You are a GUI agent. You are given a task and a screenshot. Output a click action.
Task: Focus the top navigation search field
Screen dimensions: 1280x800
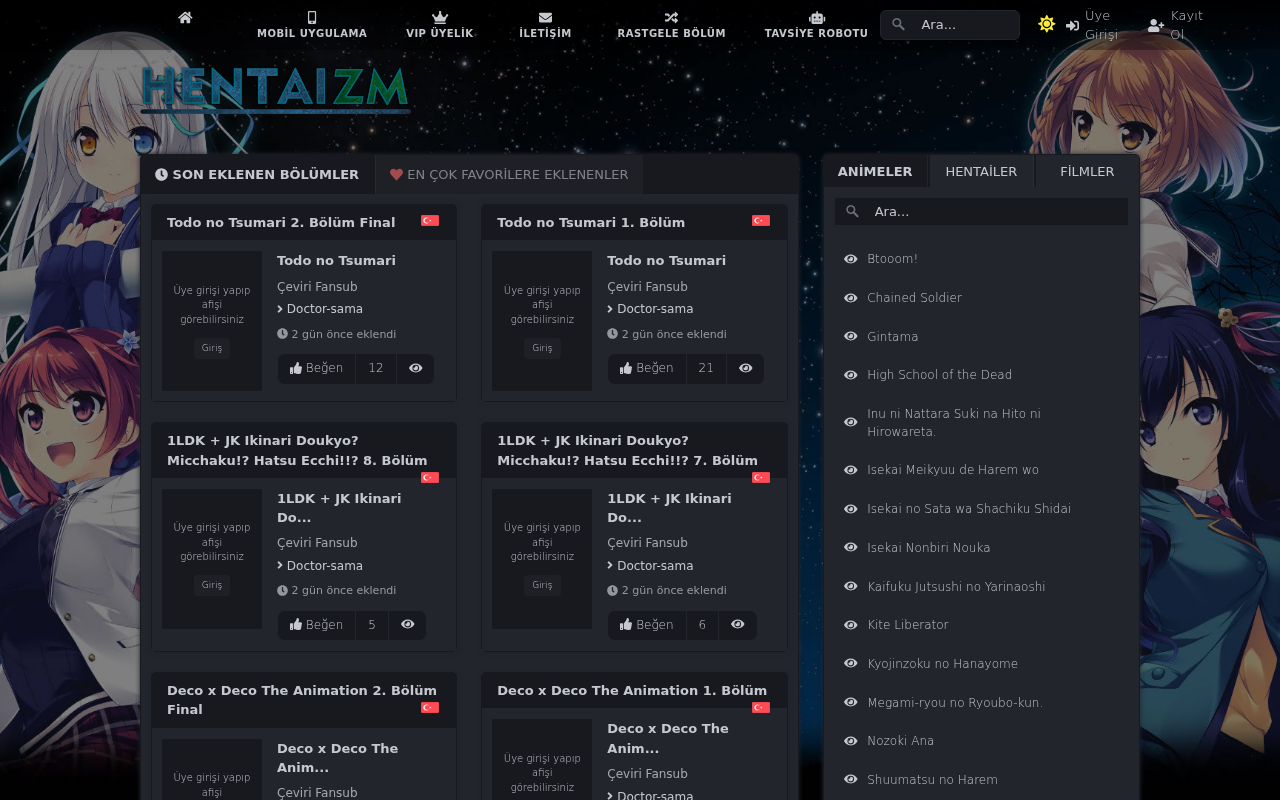950,25
